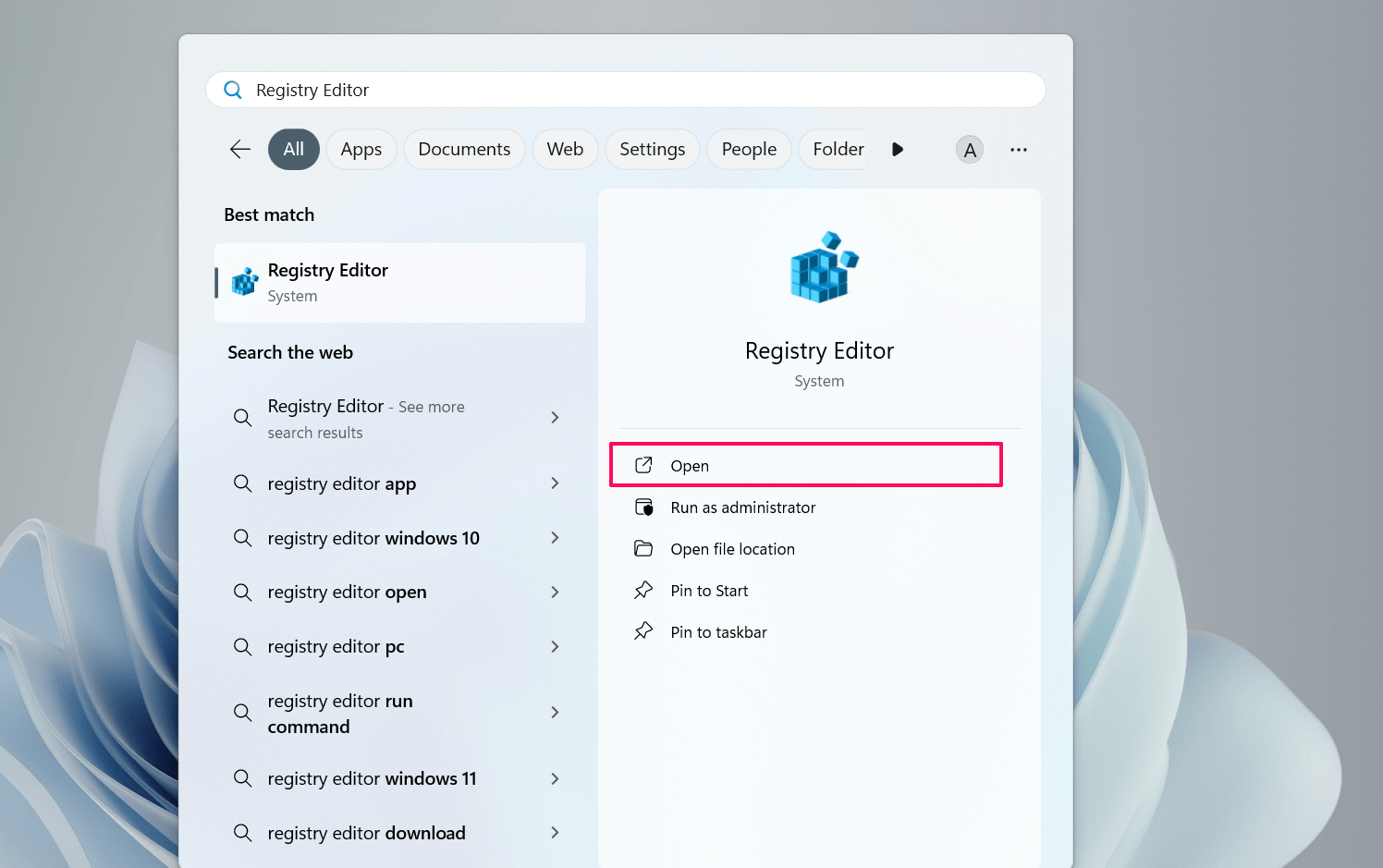Click 'registry editor windows 10' suggestion text
1383x868 pixels.
pos(373,538)
